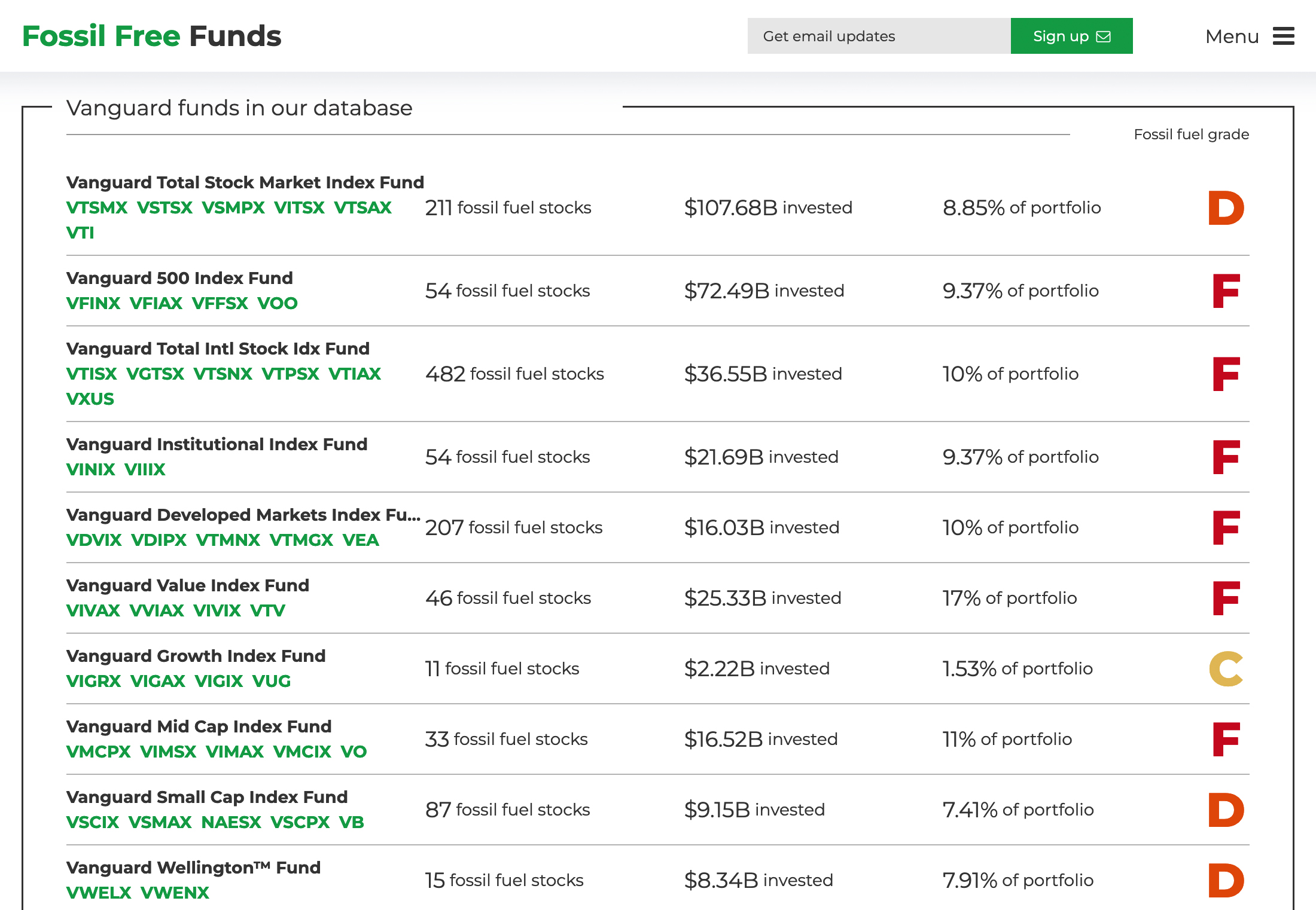Image resolution: width=1316 pixels, height=910 pixels.
Task: Open the VTISX ticker link
Action: pyautogui.click(x=92, y=374)
